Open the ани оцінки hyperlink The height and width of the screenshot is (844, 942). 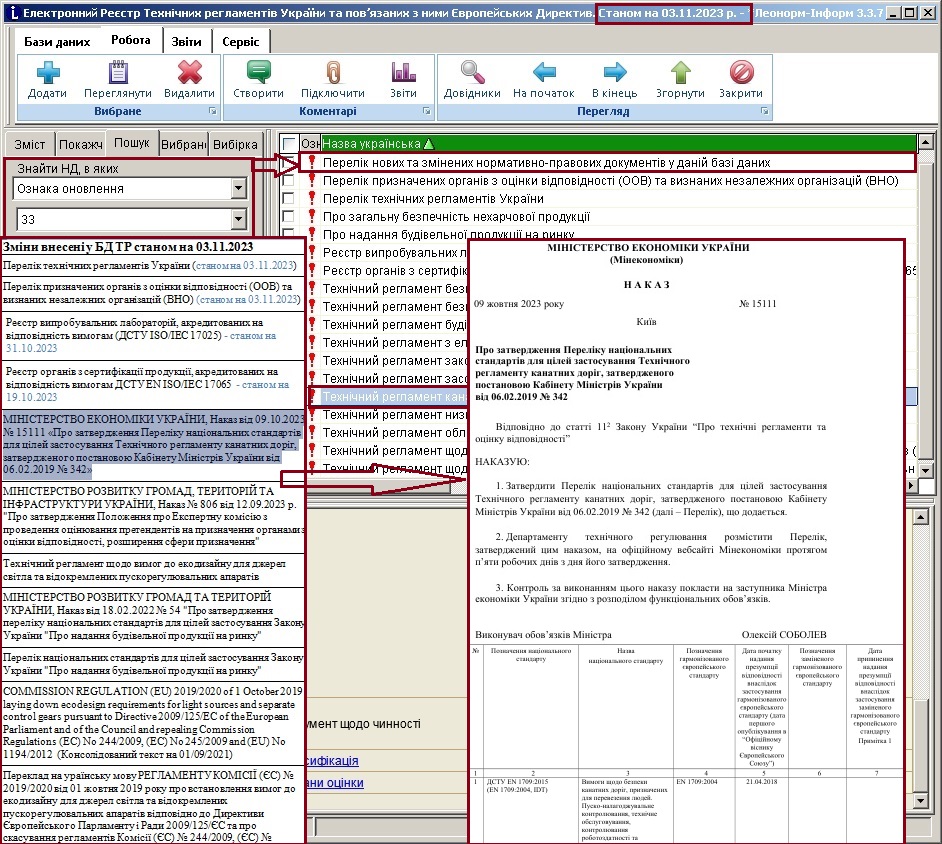[335, 783]
